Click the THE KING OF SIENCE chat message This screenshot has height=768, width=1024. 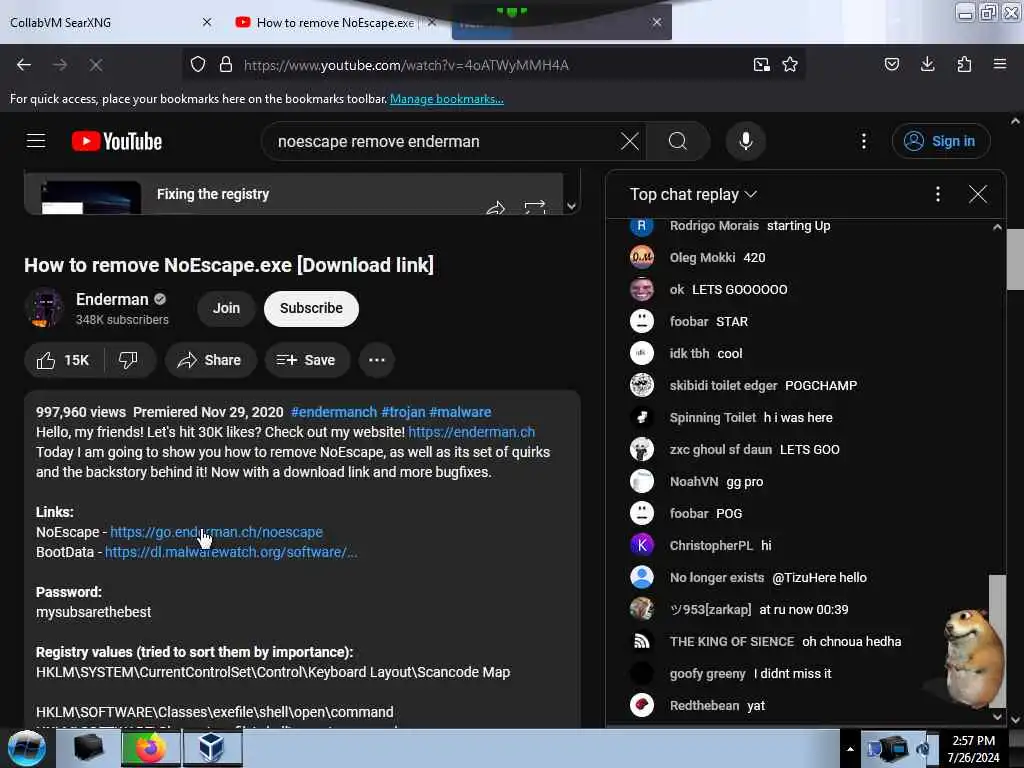(765, 641)
